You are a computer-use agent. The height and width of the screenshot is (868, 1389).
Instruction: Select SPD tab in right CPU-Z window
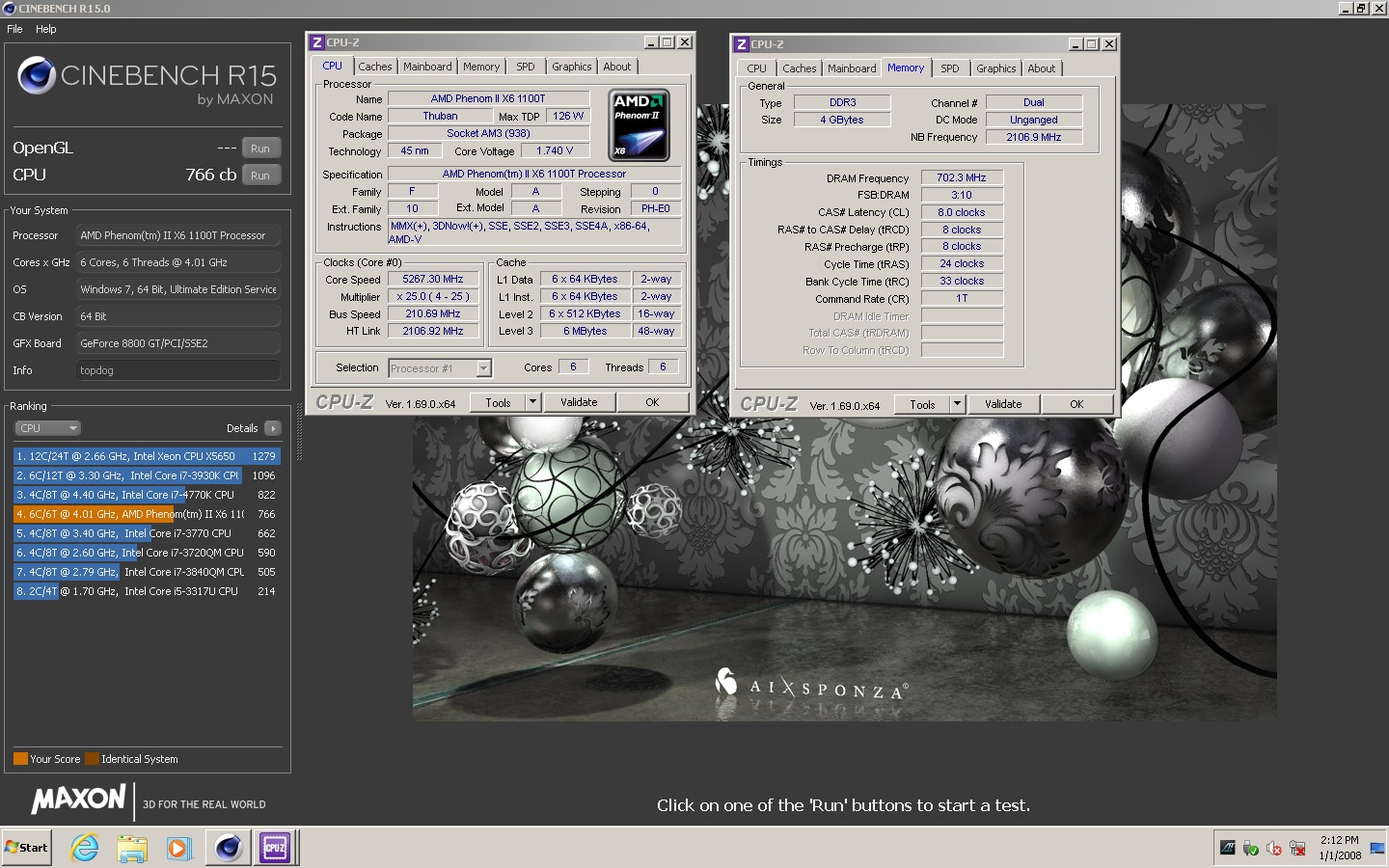coord(950,68)
